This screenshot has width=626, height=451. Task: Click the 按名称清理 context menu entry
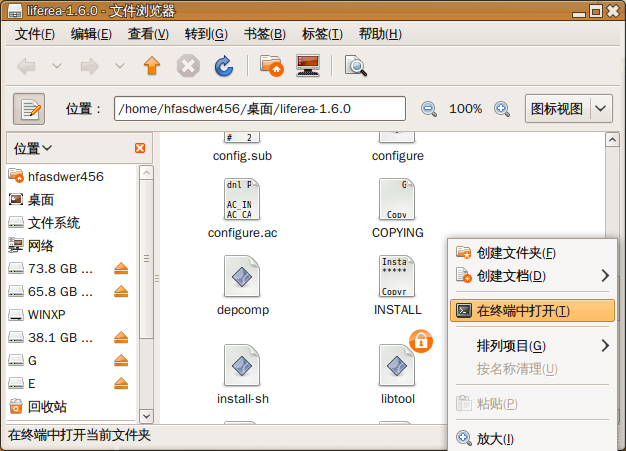pos(532,369)
